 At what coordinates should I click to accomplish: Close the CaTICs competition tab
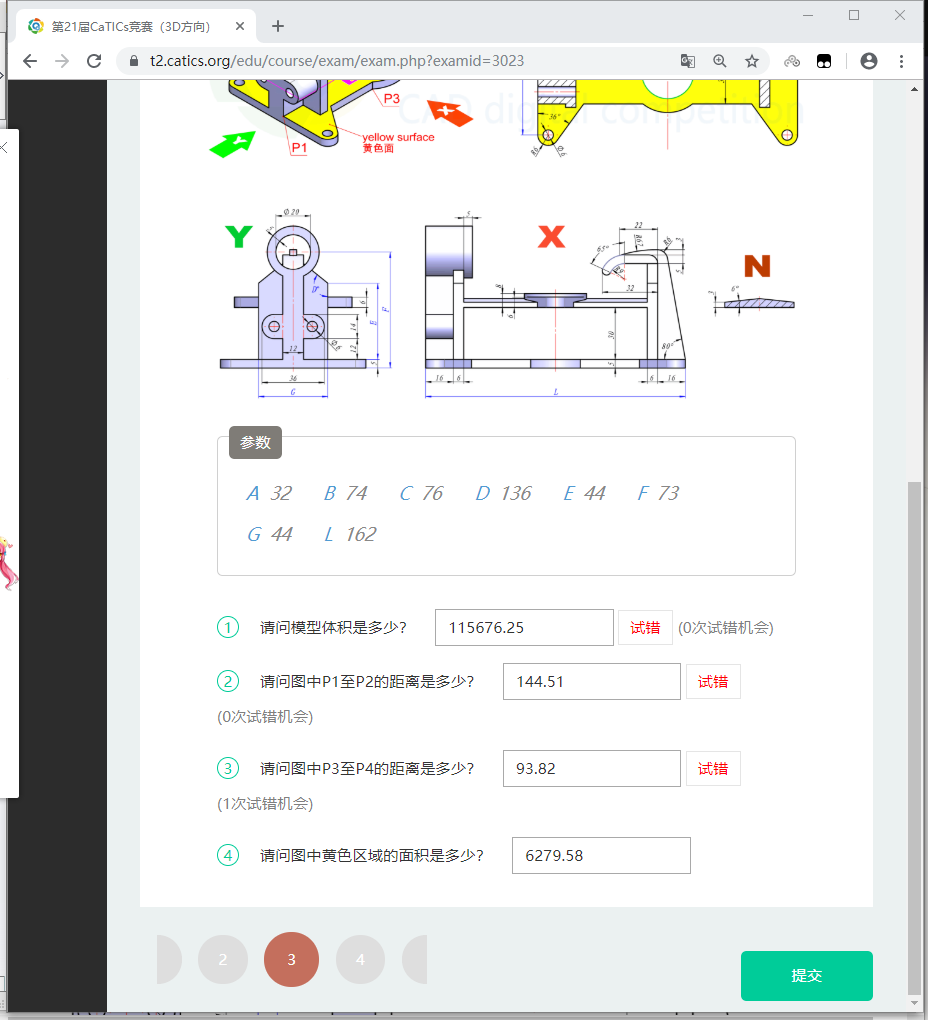click(x=238, y=26)
